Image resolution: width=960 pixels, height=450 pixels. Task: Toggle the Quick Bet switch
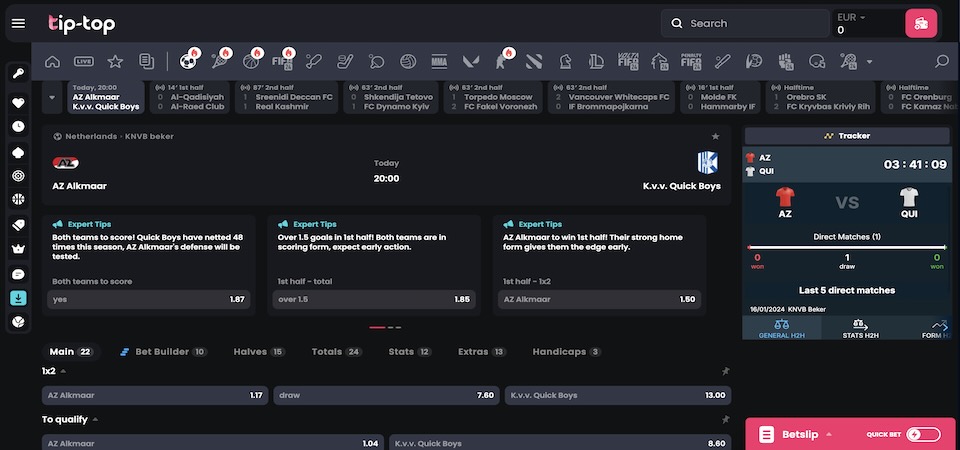point(923,435)
